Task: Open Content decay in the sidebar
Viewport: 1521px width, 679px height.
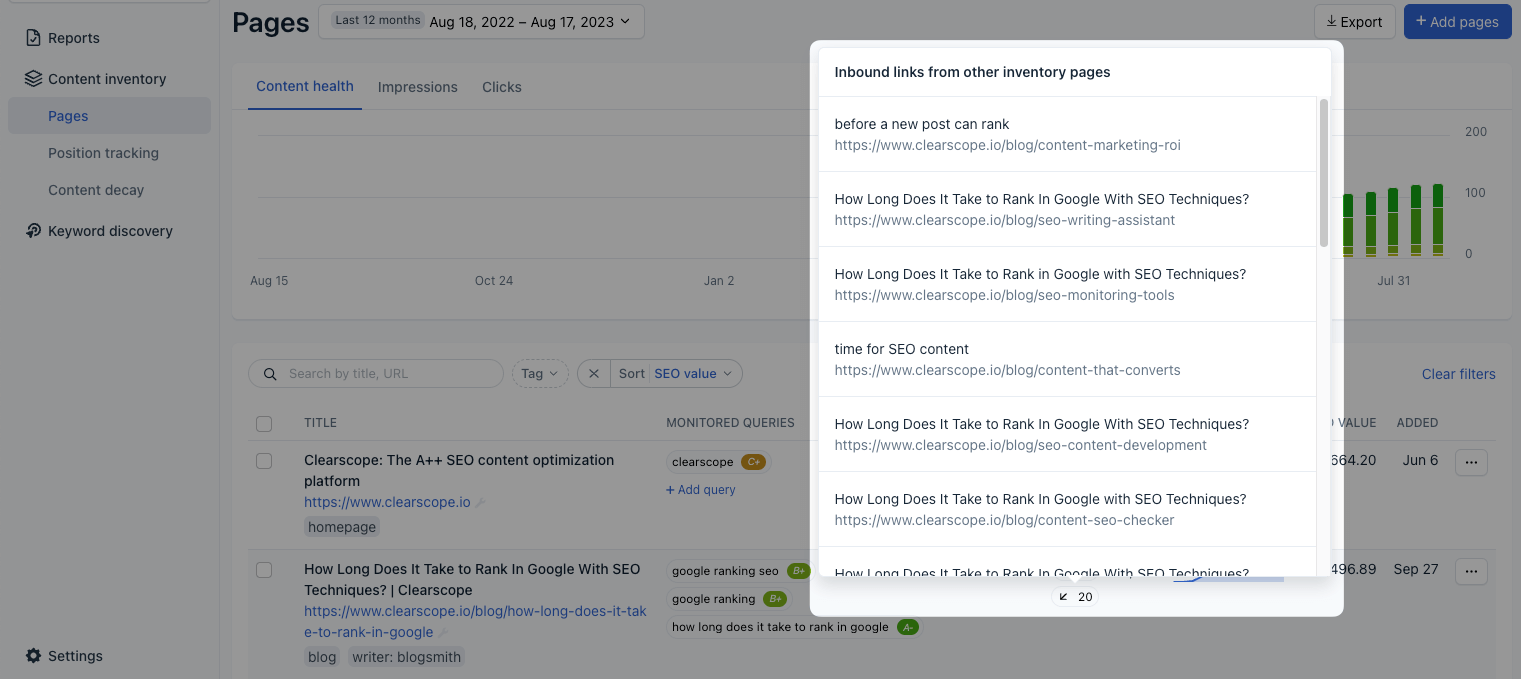Action: pos(96,190)
